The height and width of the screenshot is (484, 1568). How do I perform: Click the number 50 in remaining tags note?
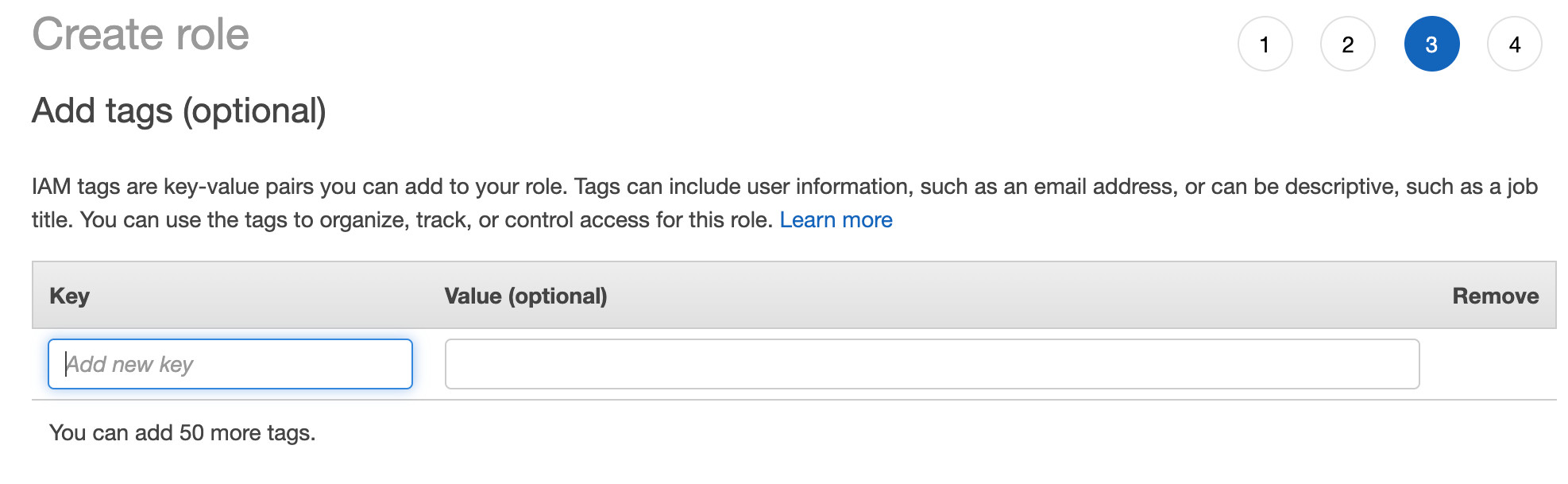(x=191, y=433)
